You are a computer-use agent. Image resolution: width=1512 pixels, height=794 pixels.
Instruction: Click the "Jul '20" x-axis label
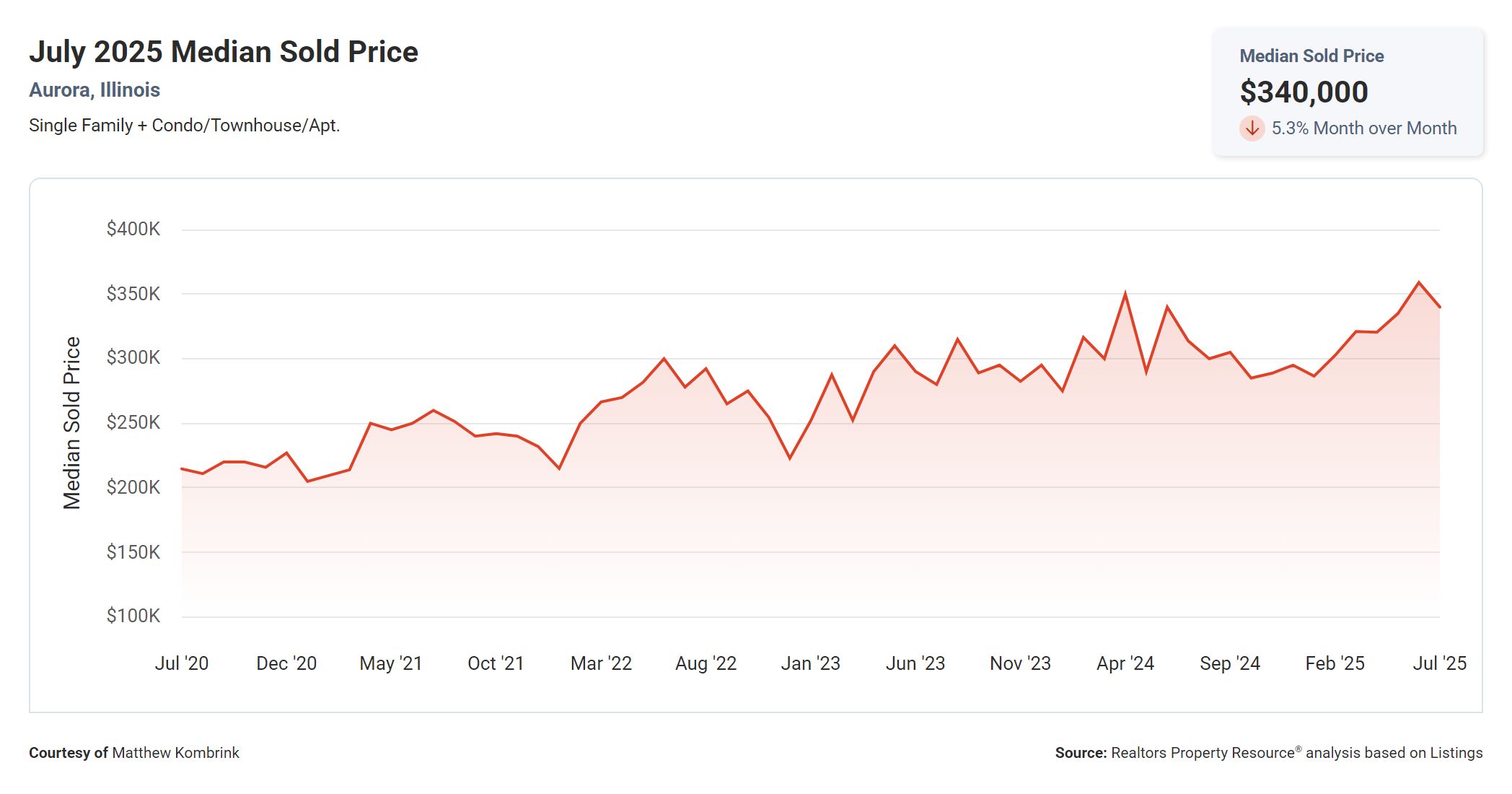182,663
